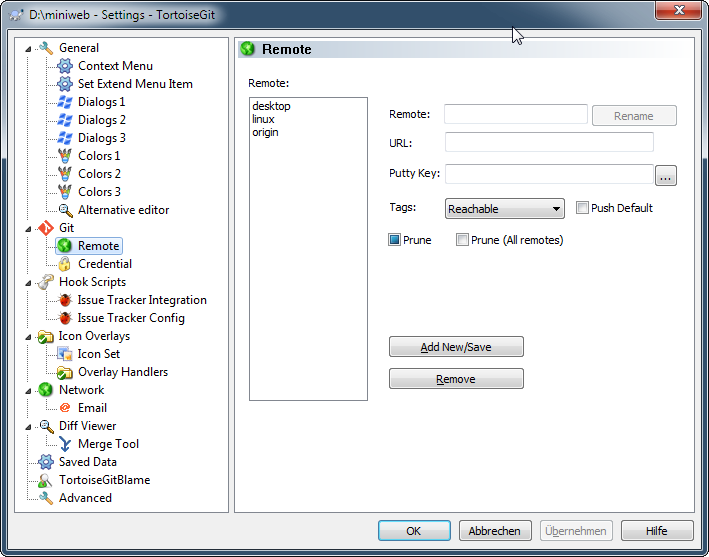The image size is (709, 557).
Task: Click the gear icon for Set Extend Menu Item
Action: [65, 84]
